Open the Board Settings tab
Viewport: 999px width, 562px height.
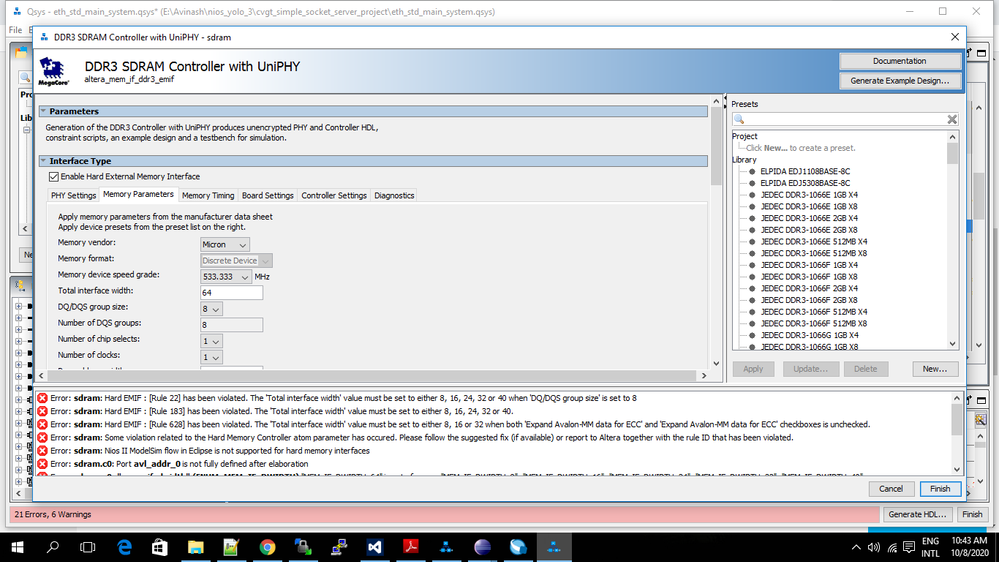coord(268,196)
